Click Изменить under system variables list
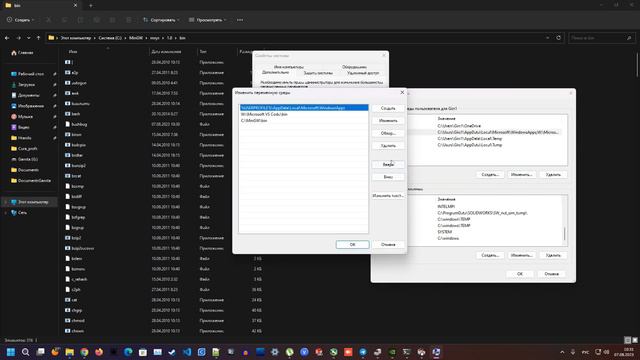This screenshot has height=360, width=640. 522,255
